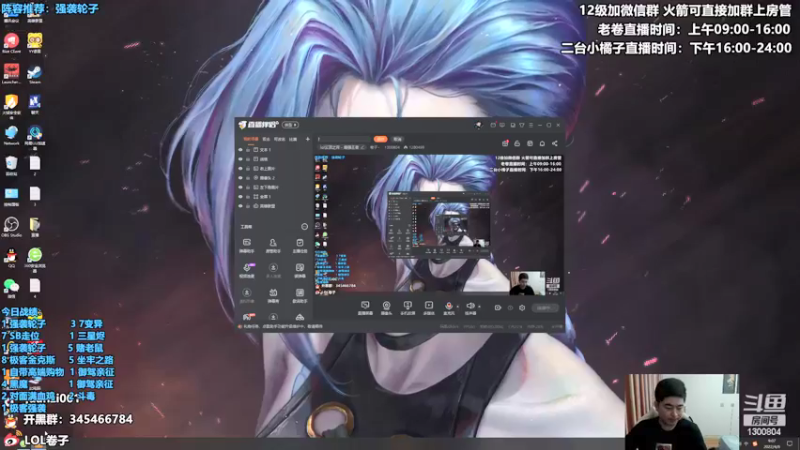This screenshot has width=800, height=450.
Task: Click the orange button beside title field
Action: (381, 139)
